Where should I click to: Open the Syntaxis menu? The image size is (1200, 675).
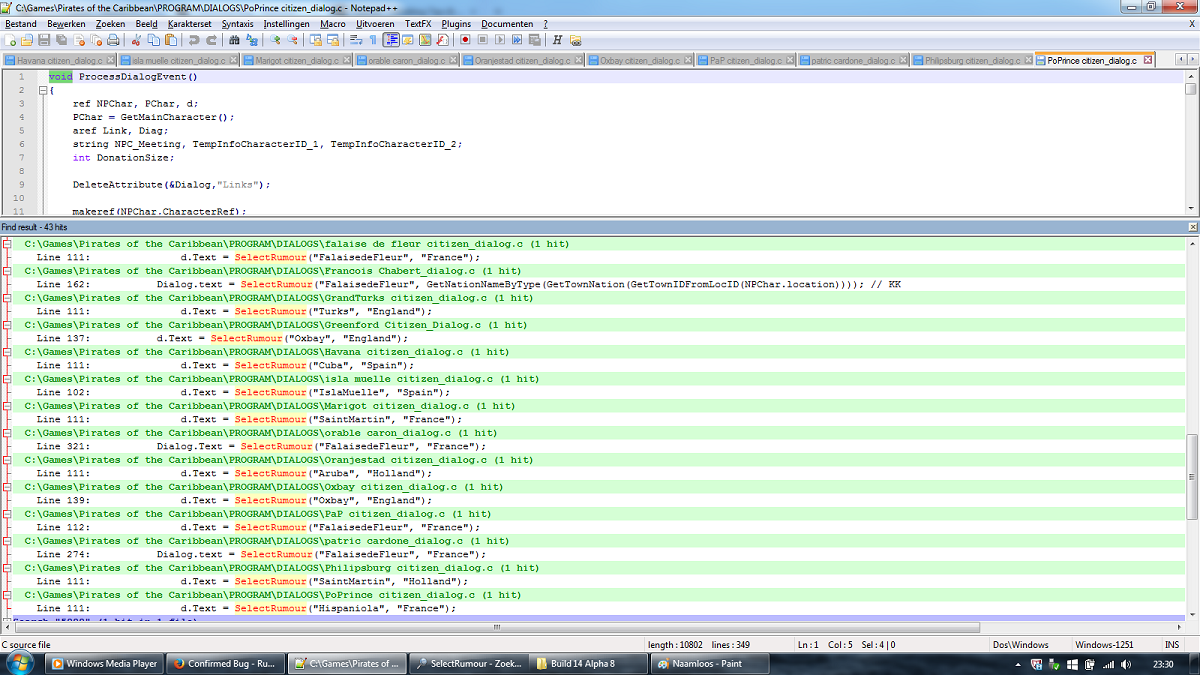click(x=237, y=23)
